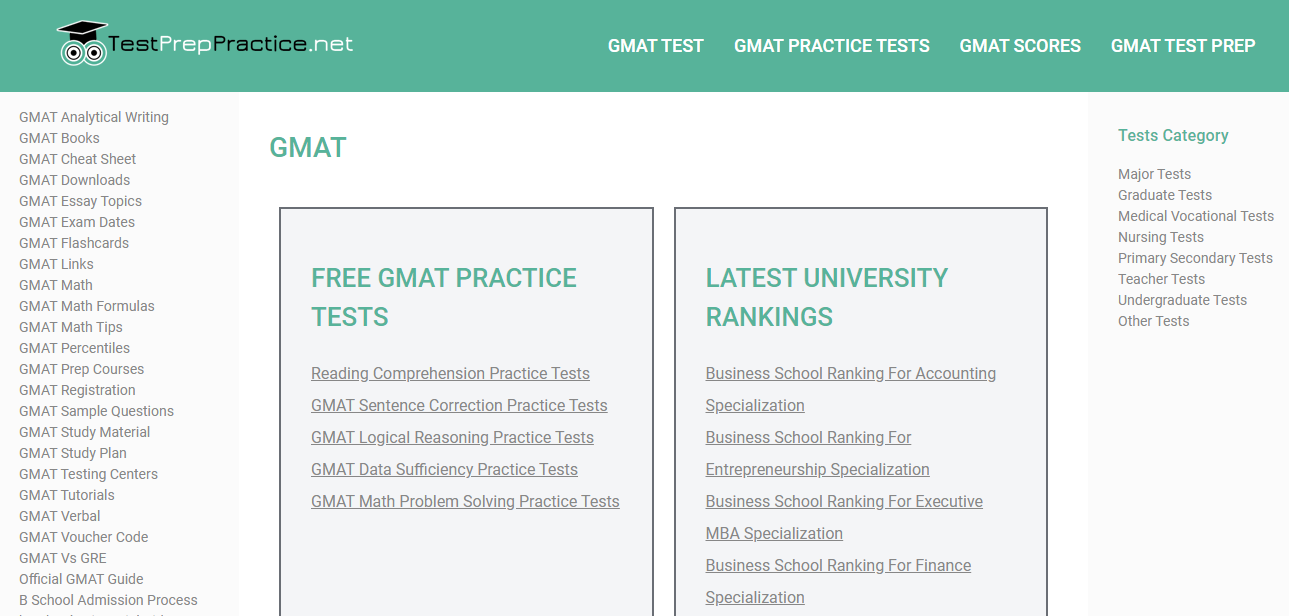Open the GMAT TEST menu item
The height and width of the screenshot is (616, 1289).
coord(655,46)
